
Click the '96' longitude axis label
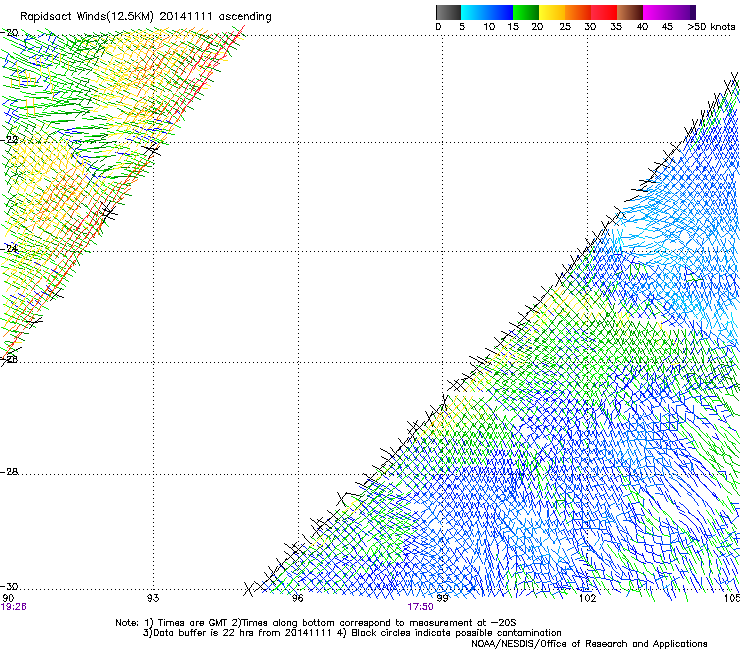click(297, 598)
